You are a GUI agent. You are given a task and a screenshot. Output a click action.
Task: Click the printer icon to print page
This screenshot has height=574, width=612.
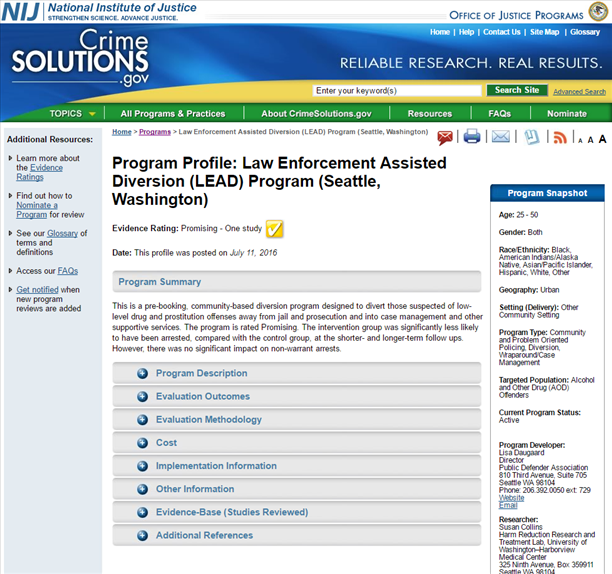coord(471,137)
